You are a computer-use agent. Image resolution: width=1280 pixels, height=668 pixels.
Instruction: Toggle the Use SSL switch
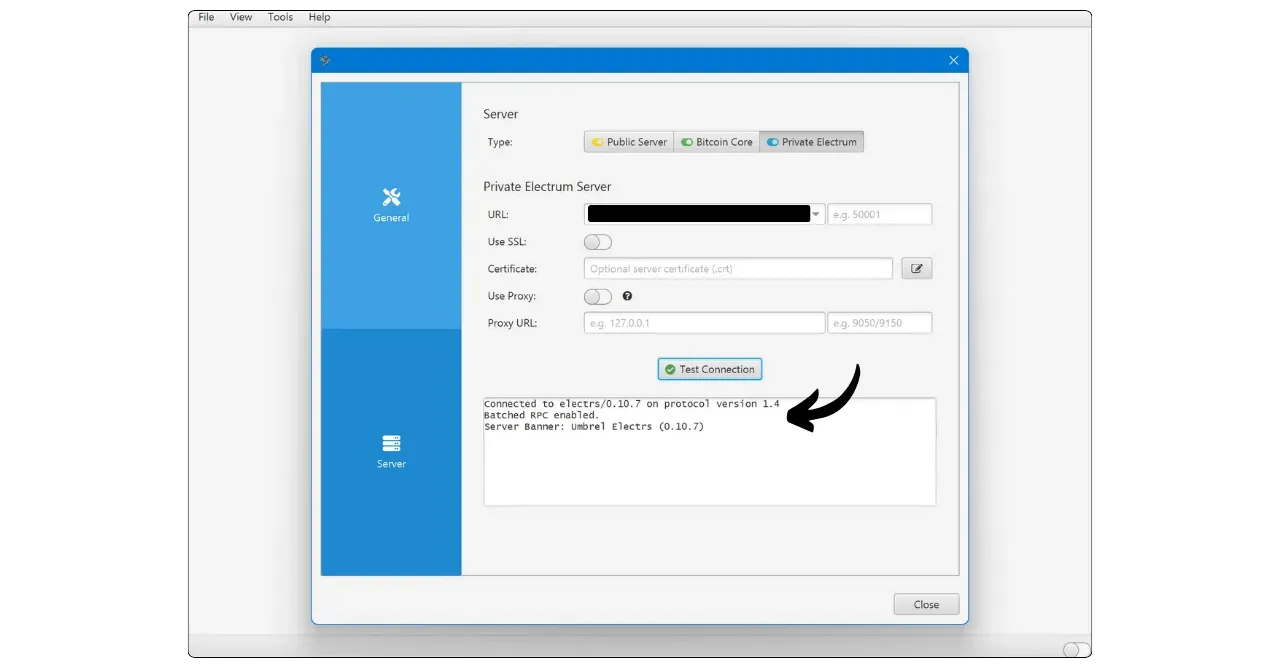[x=597, y=242]
